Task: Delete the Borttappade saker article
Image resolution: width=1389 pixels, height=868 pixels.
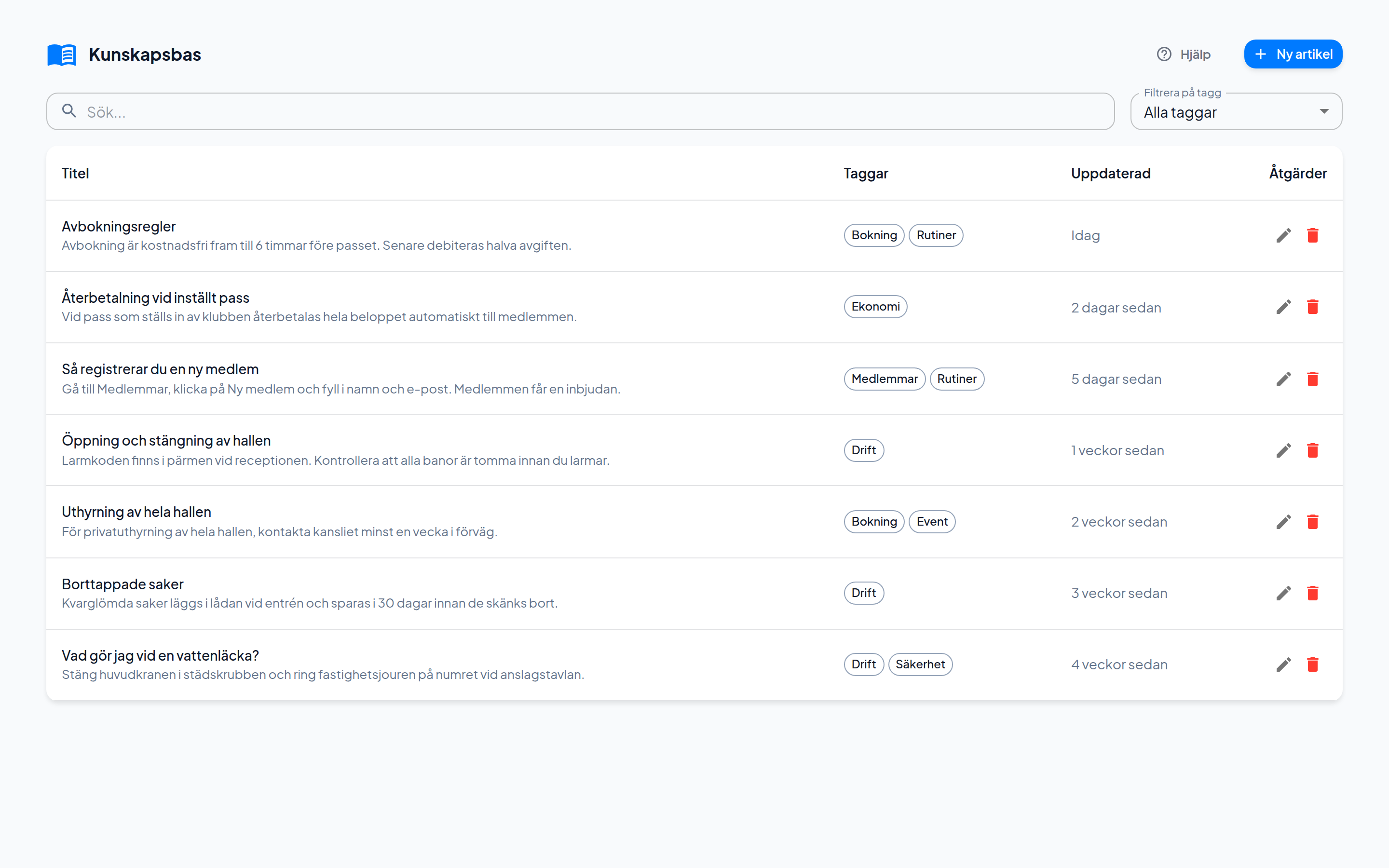Action: (1313, 593)
